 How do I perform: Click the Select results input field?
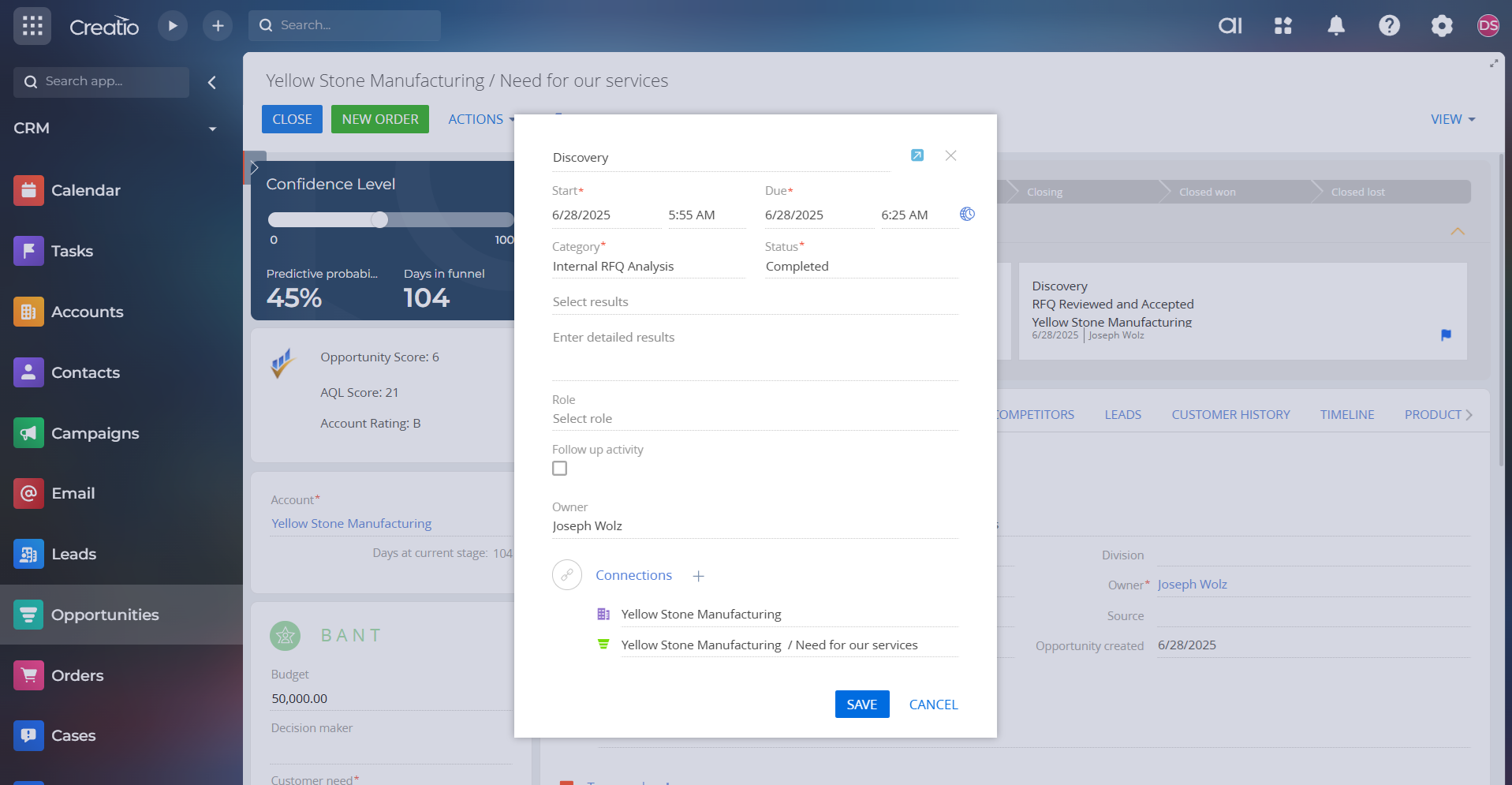coord(754,302)
